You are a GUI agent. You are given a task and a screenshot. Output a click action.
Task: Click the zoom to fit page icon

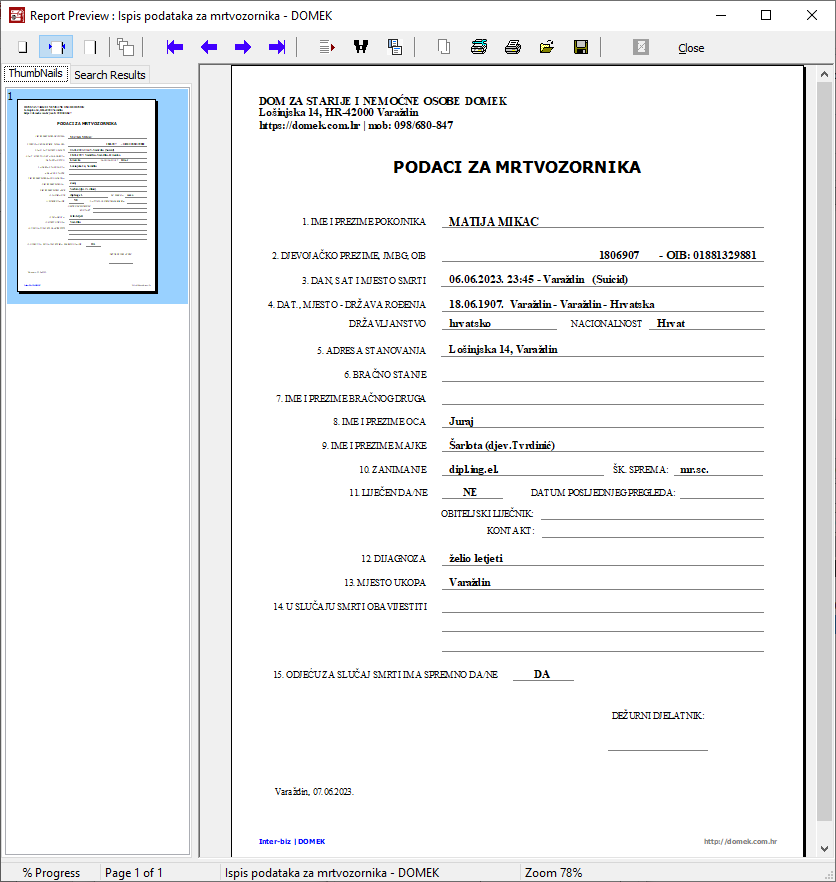tap(22, 47)
